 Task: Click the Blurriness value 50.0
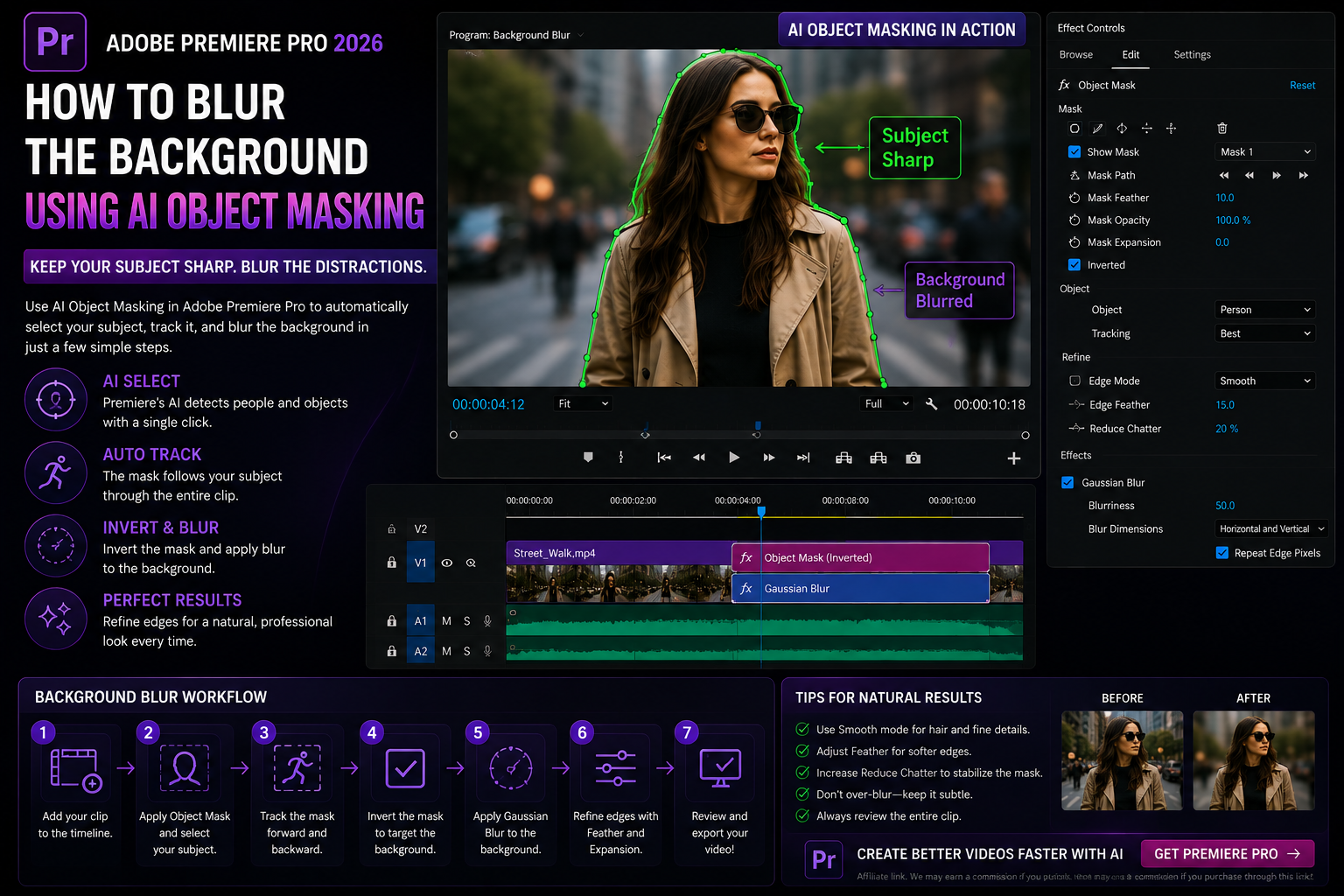tap(1225, 506)
